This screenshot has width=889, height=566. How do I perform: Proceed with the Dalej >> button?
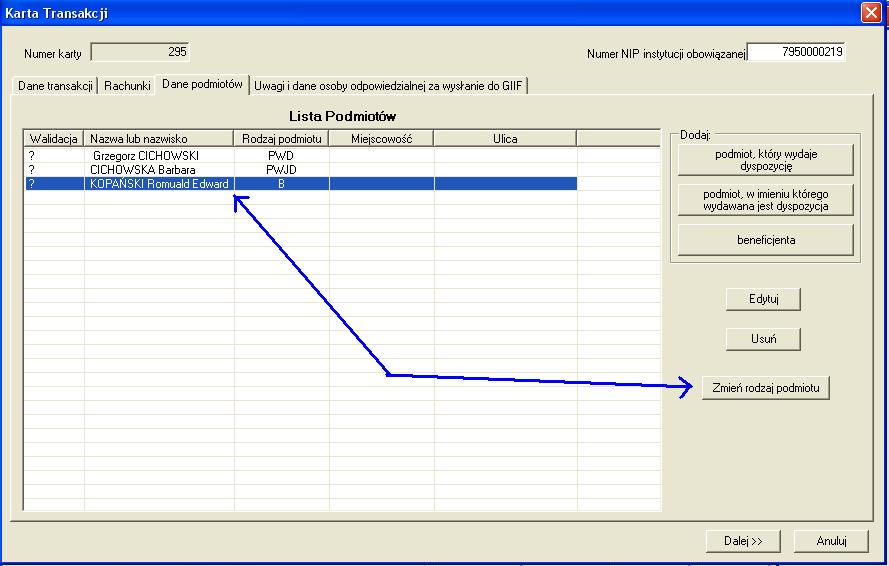pyautogui.click(x=743, y=541)
